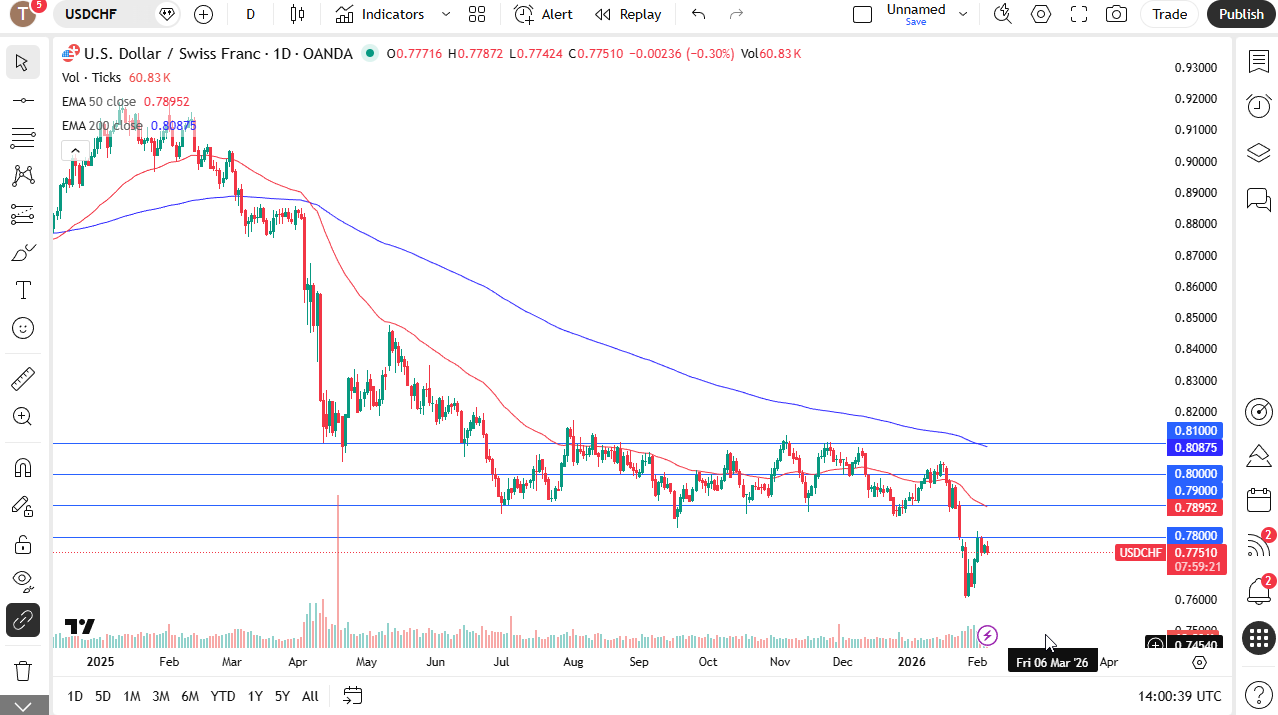Open the chart settings hexagon icon

(x=1041, y=14)
